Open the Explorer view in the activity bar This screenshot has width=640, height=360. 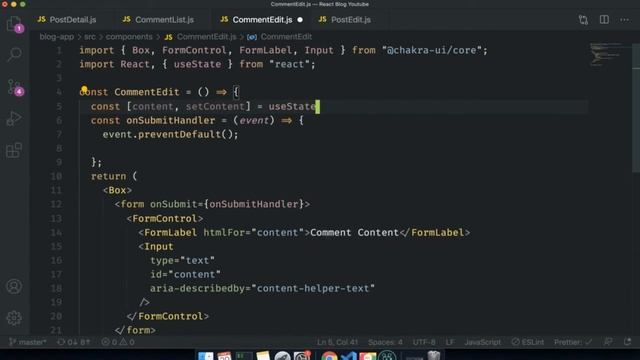coord(13,23)
